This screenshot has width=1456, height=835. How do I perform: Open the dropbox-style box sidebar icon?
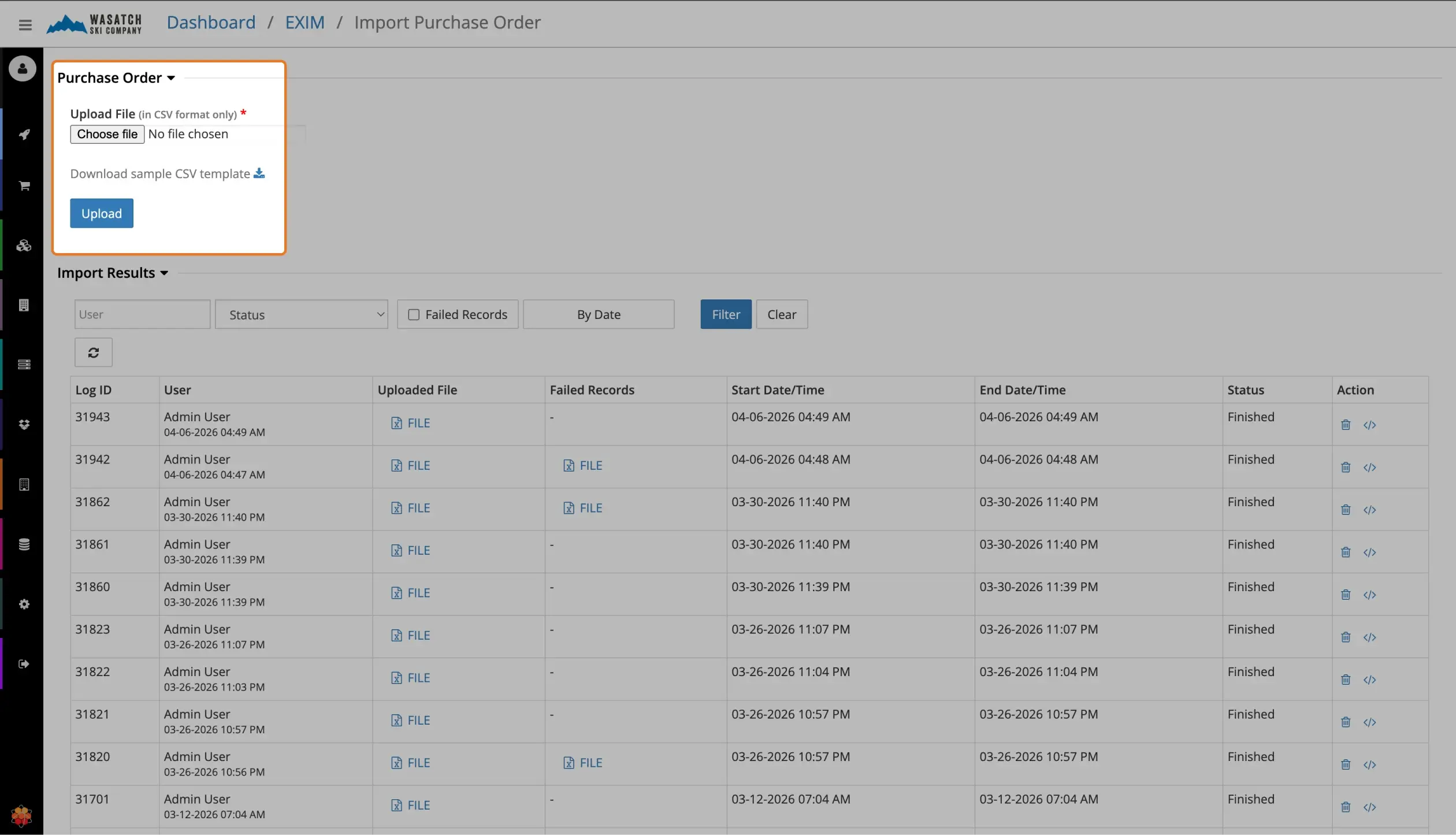pyautogui.click(x=24, y=425)
